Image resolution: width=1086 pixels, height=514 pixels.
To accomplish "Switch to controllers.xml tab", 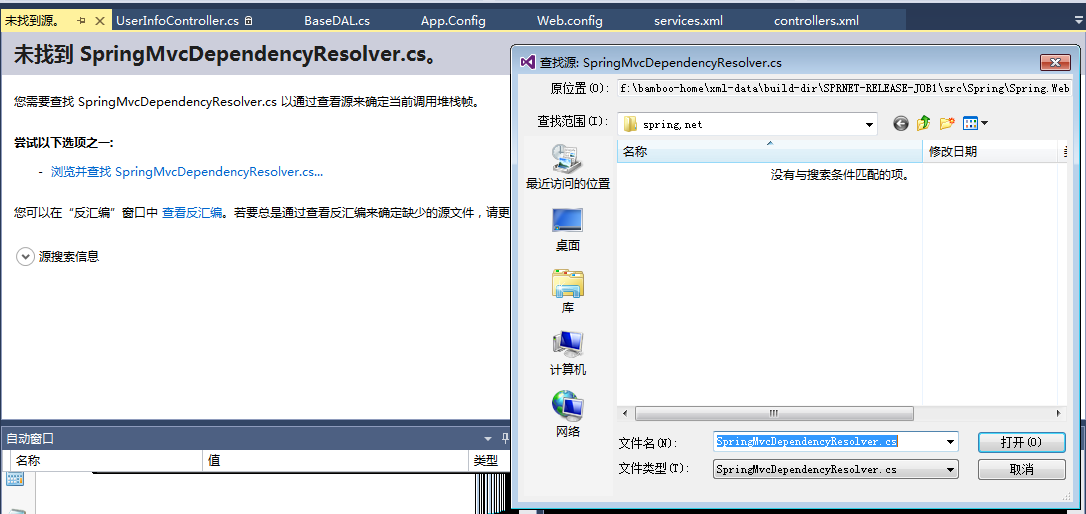I will pos(816,21).
